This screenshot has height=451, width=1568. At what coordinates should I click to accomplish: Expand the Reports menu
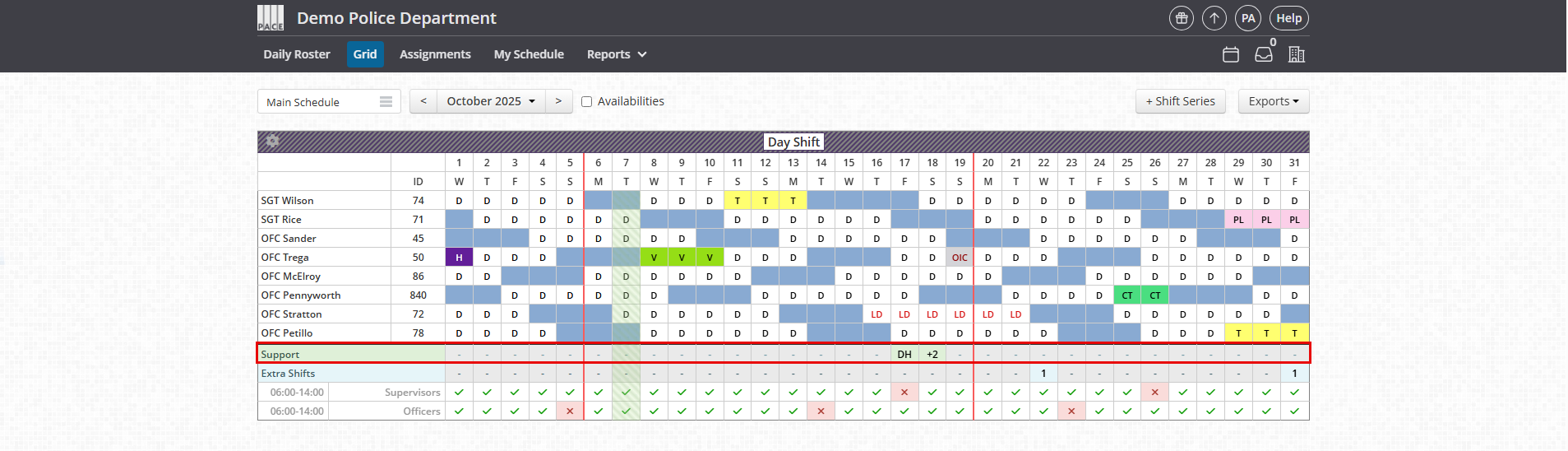617,54
